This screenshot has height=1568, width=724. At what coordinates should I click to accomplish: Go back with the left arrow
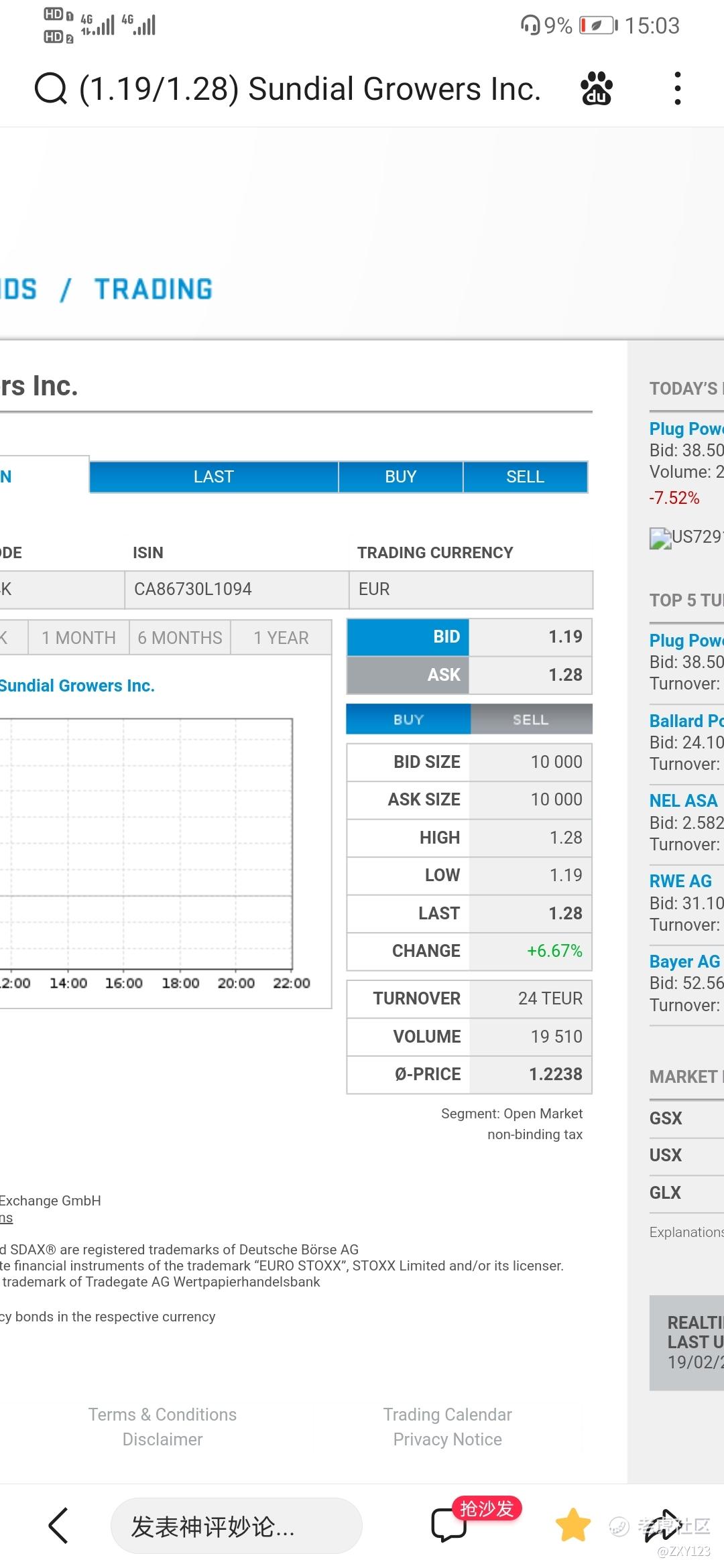click(x=58, y=1526)
